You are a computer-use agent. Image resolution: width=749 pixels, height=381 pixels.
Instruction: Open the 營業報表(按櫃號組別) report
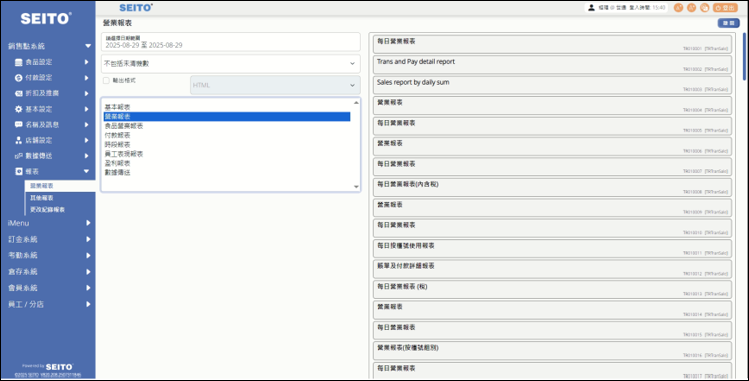[x=552, y=351]
